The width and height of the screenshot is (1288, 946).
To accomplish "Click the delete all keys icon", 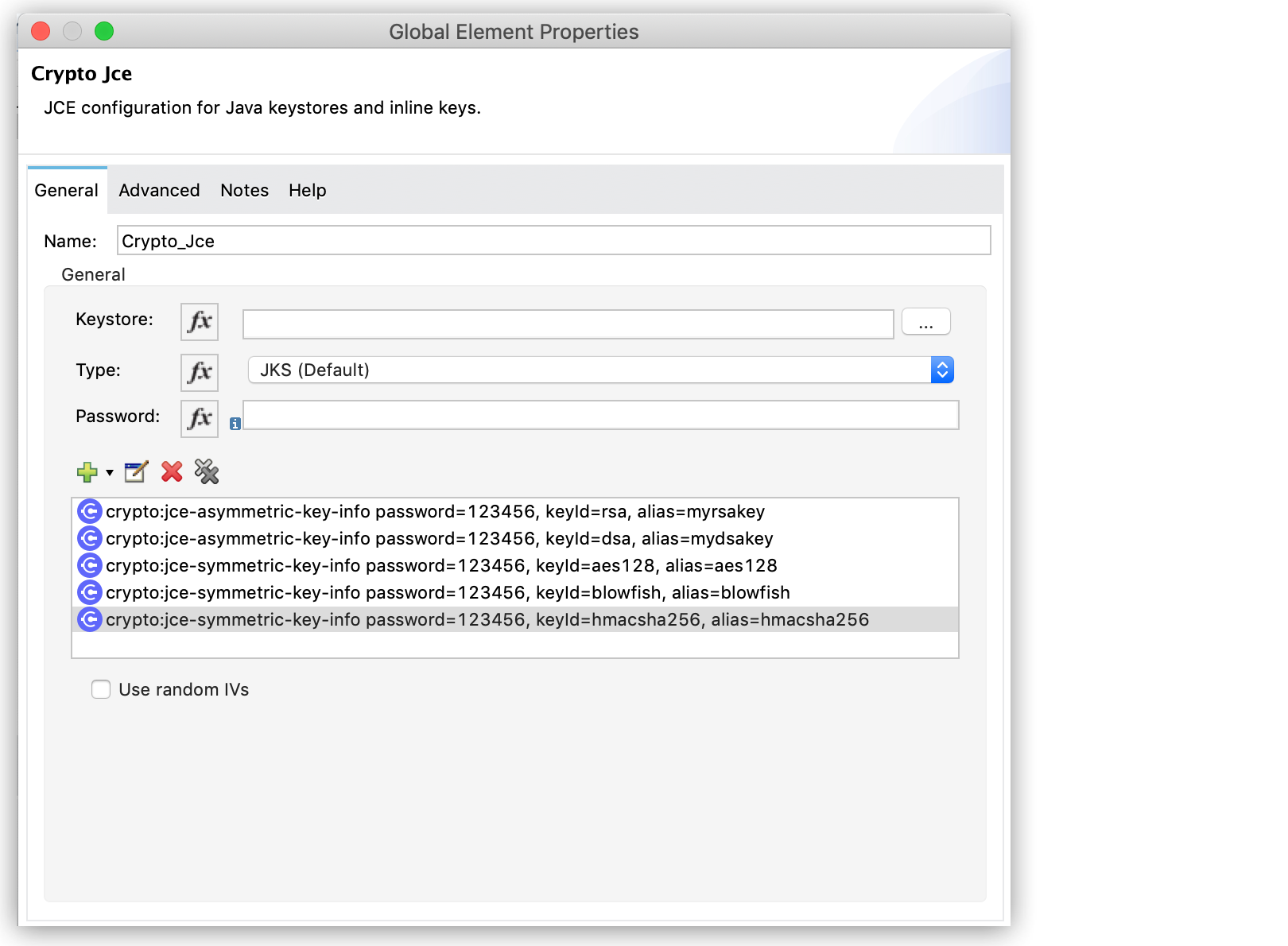I will 207,472.
